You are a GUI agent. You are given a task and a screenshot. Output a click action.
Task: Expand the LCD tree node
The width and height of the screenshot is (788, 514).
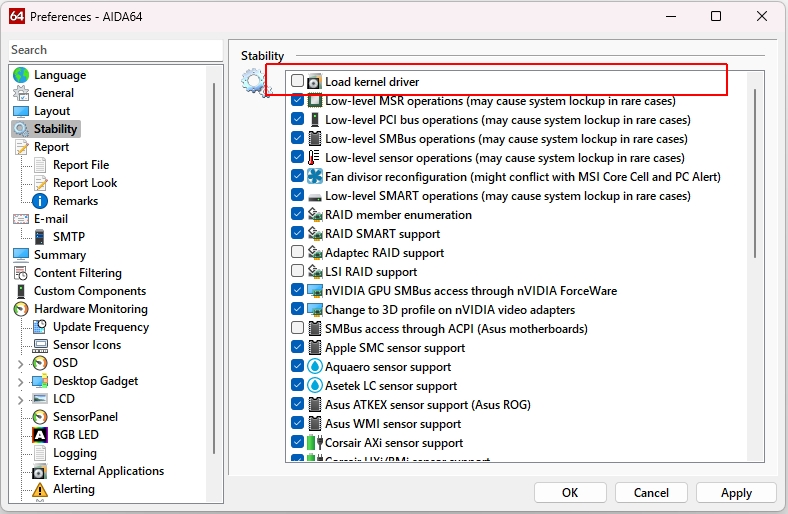(20, 400)
